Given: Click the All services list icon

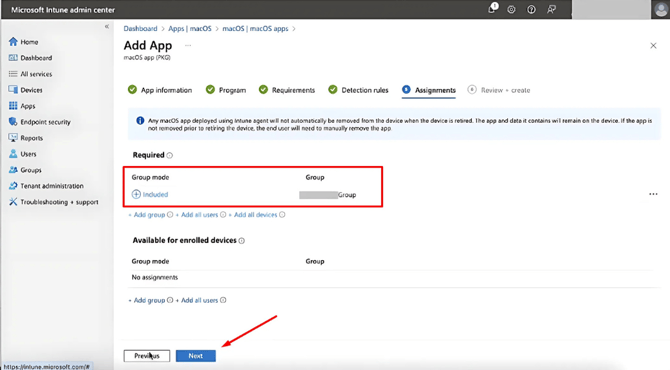Looking at the screenshot, I should pos(13,74).
